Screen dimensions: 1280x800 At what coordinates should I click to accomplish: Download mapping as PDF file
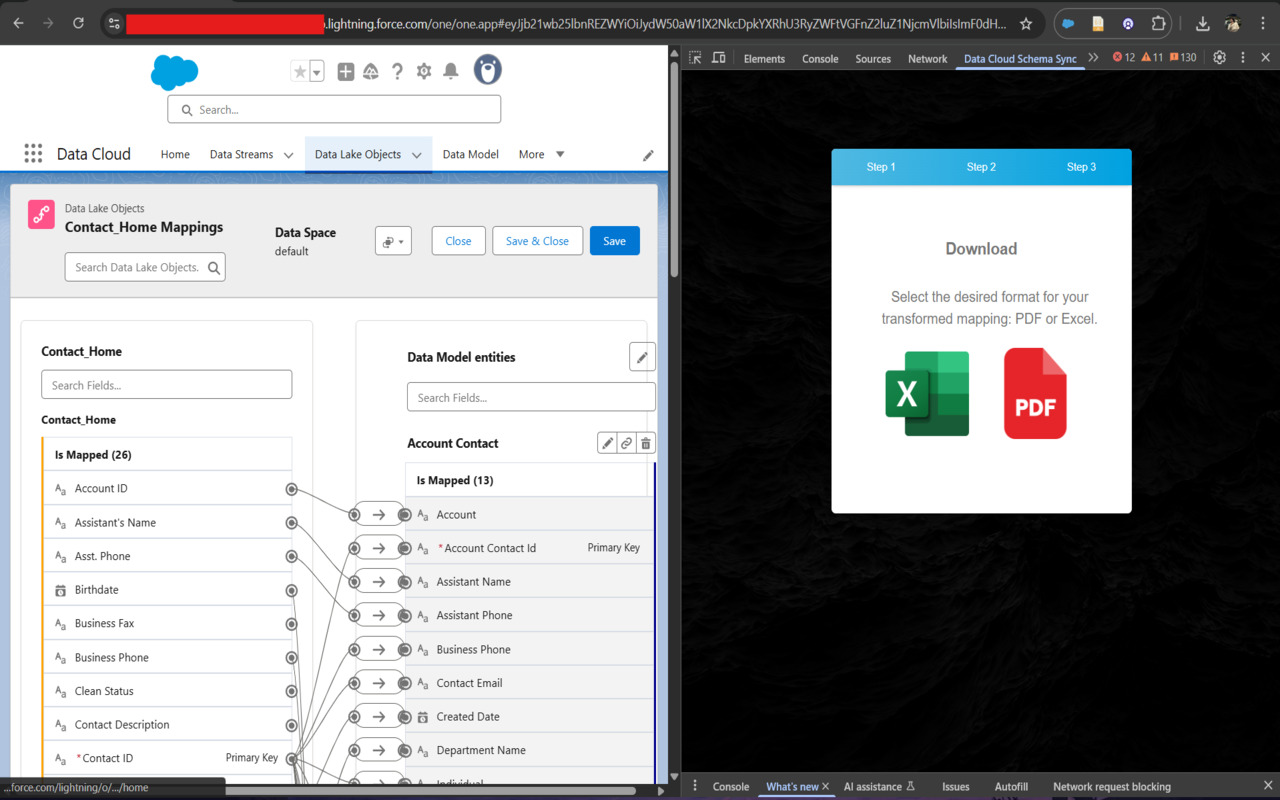(x=1035, y=393)
